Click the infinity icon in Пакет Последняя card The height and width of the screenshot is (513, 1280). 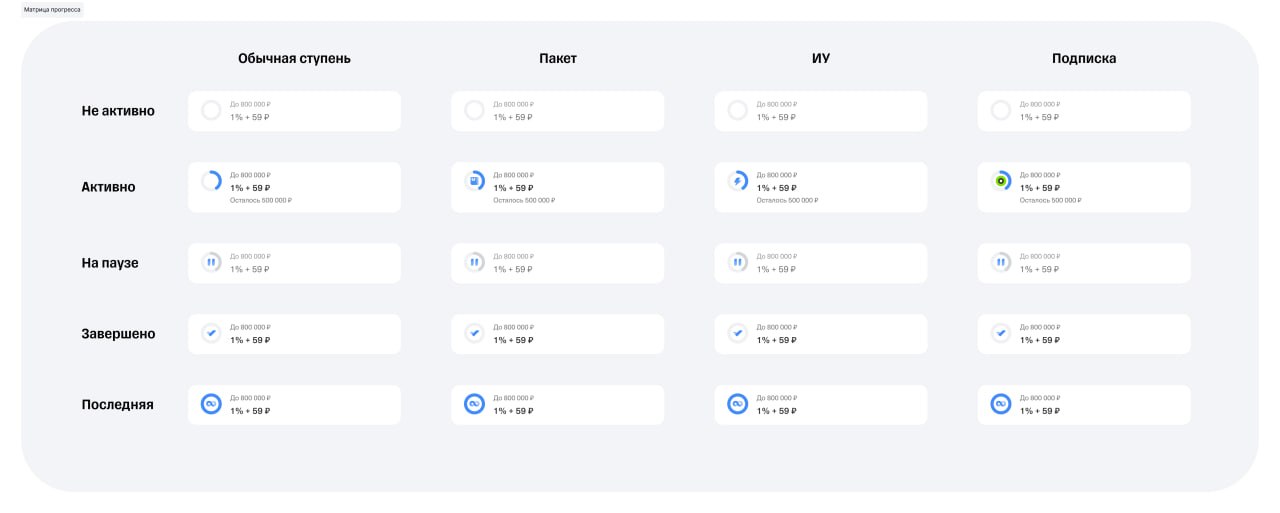tap(474, 404)
